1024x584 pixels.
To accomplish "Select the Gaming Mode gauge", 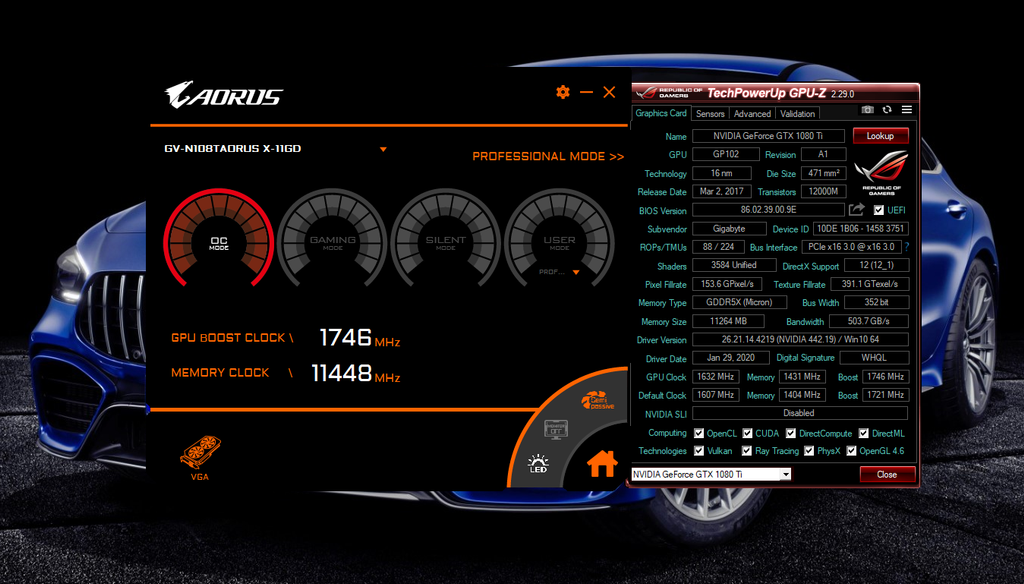I will [332, 239].
